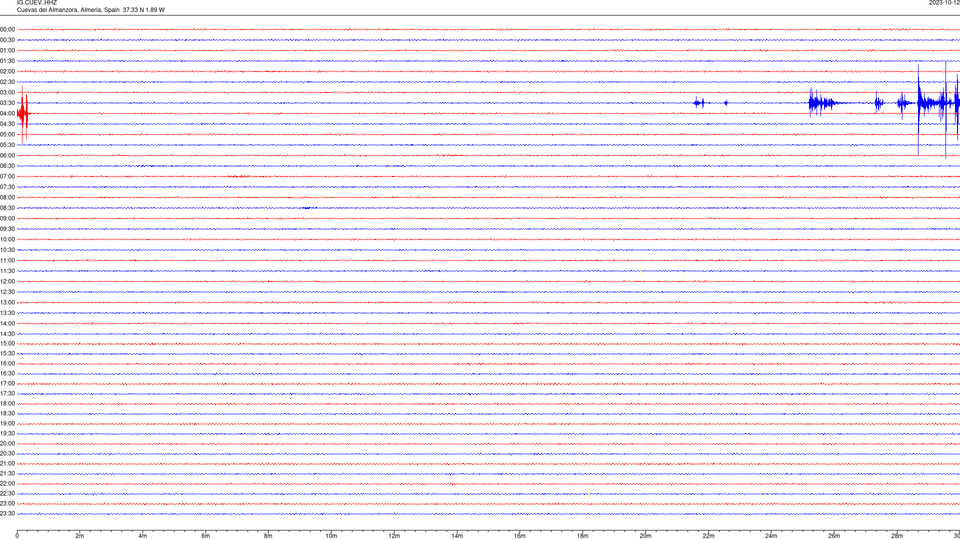The width and height of the screenshot is (960, 540).
Task: Select the 18m axis tick label
Action: click(583, 536)
